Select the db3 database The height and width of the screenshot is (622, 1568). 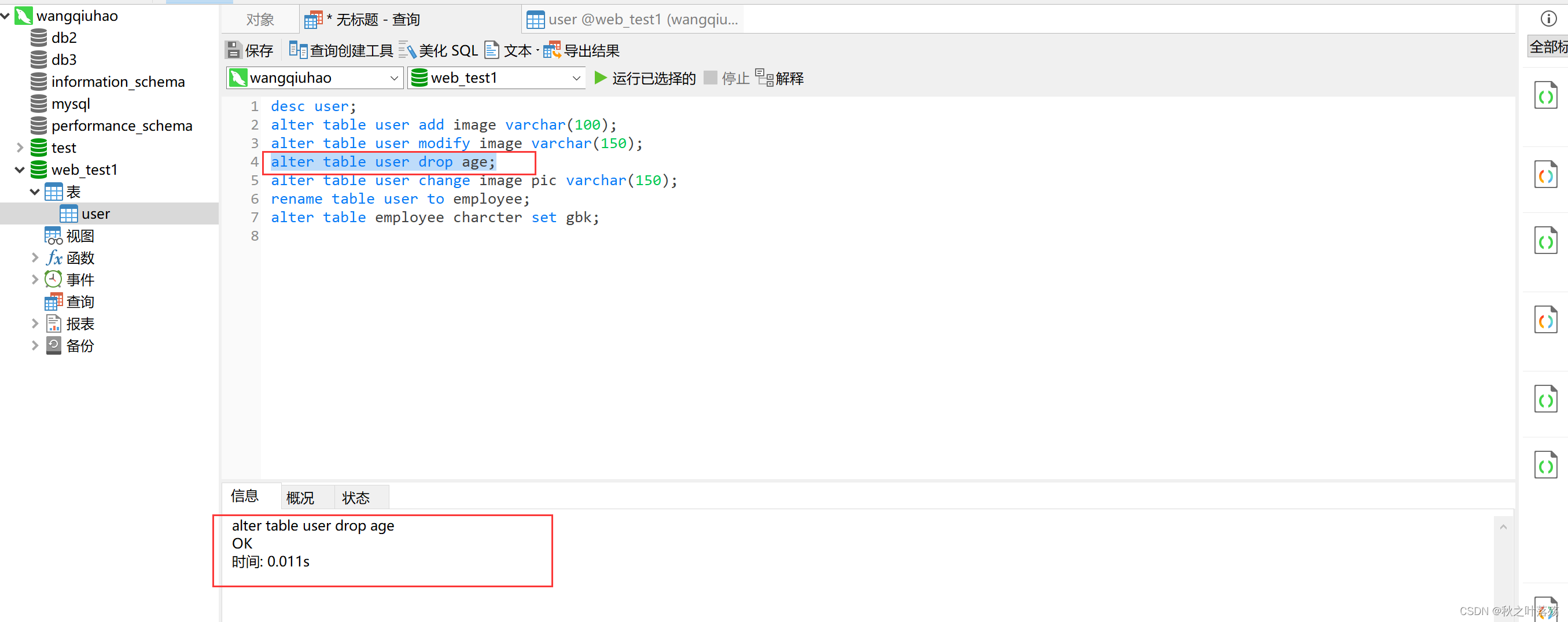pos(54,60)
